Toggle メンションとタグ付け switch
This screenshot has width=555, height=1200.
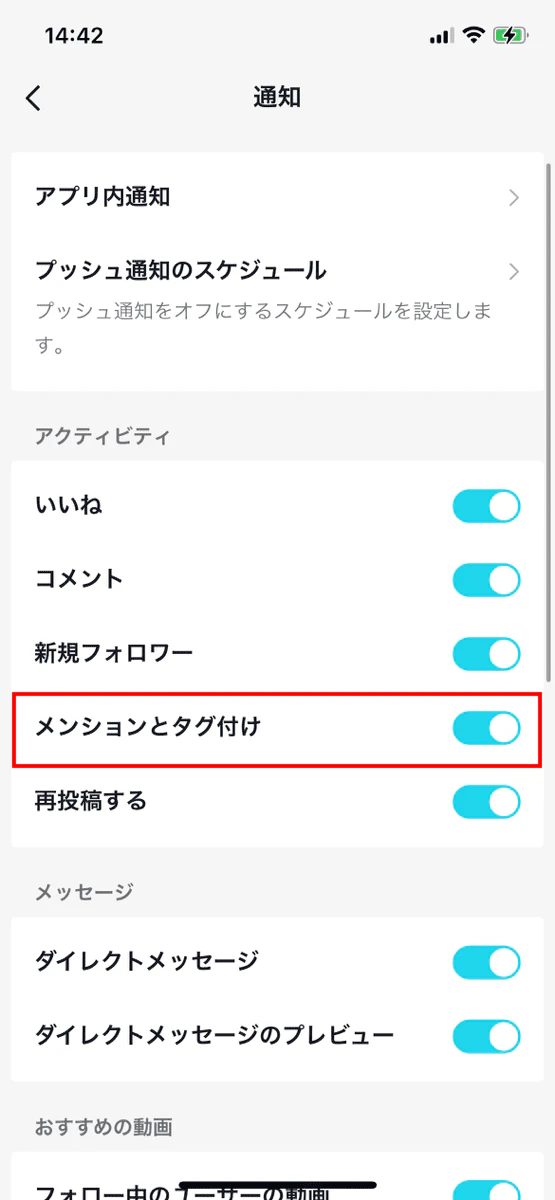(x=487, y=728)
